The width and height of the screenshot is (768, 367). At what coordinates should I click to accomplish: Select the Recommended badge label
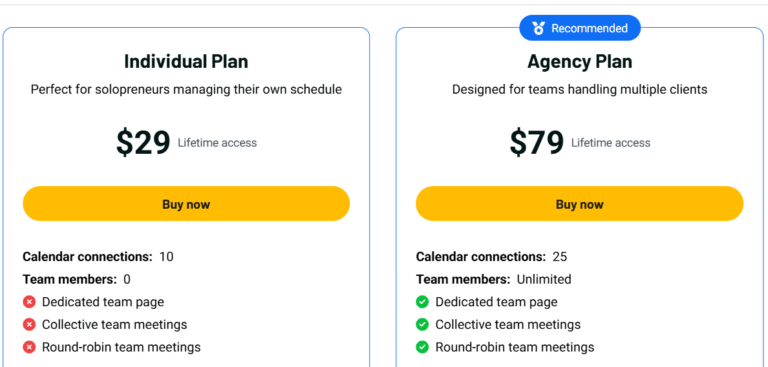[589, 28]
